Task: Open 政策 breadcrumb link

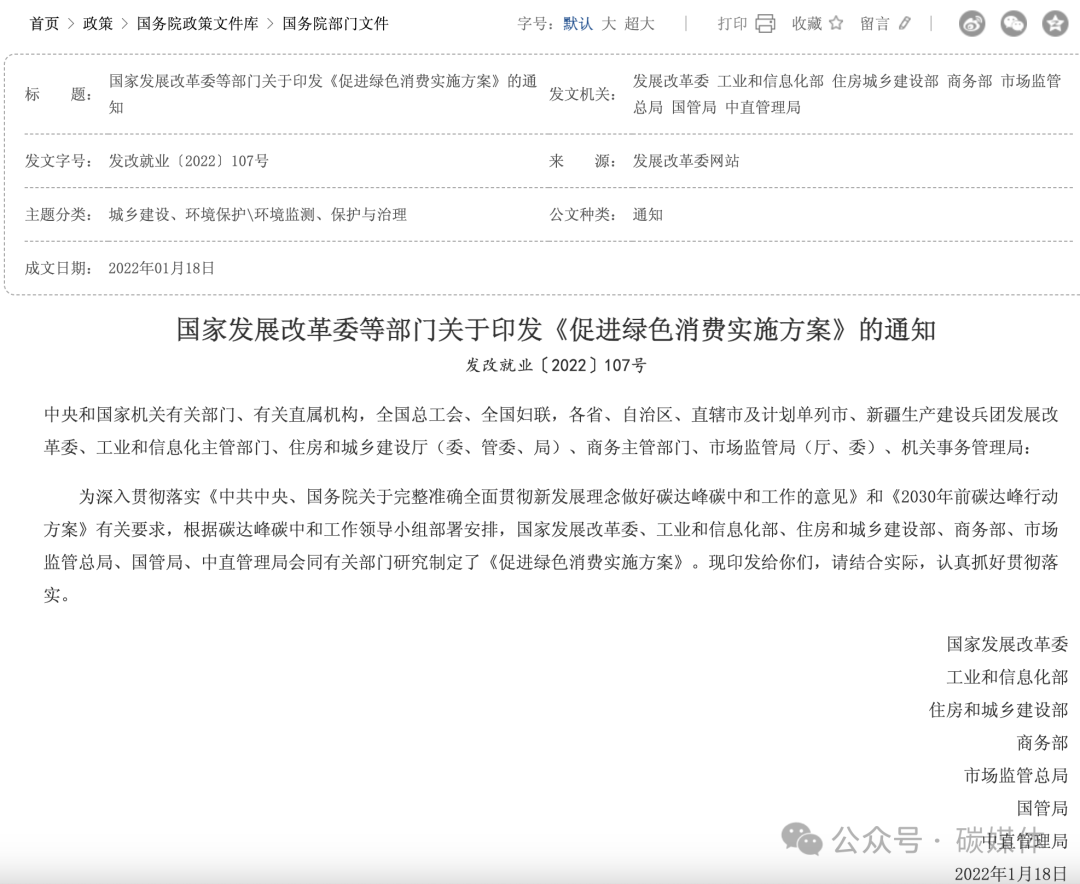Action: coord(98,23)
